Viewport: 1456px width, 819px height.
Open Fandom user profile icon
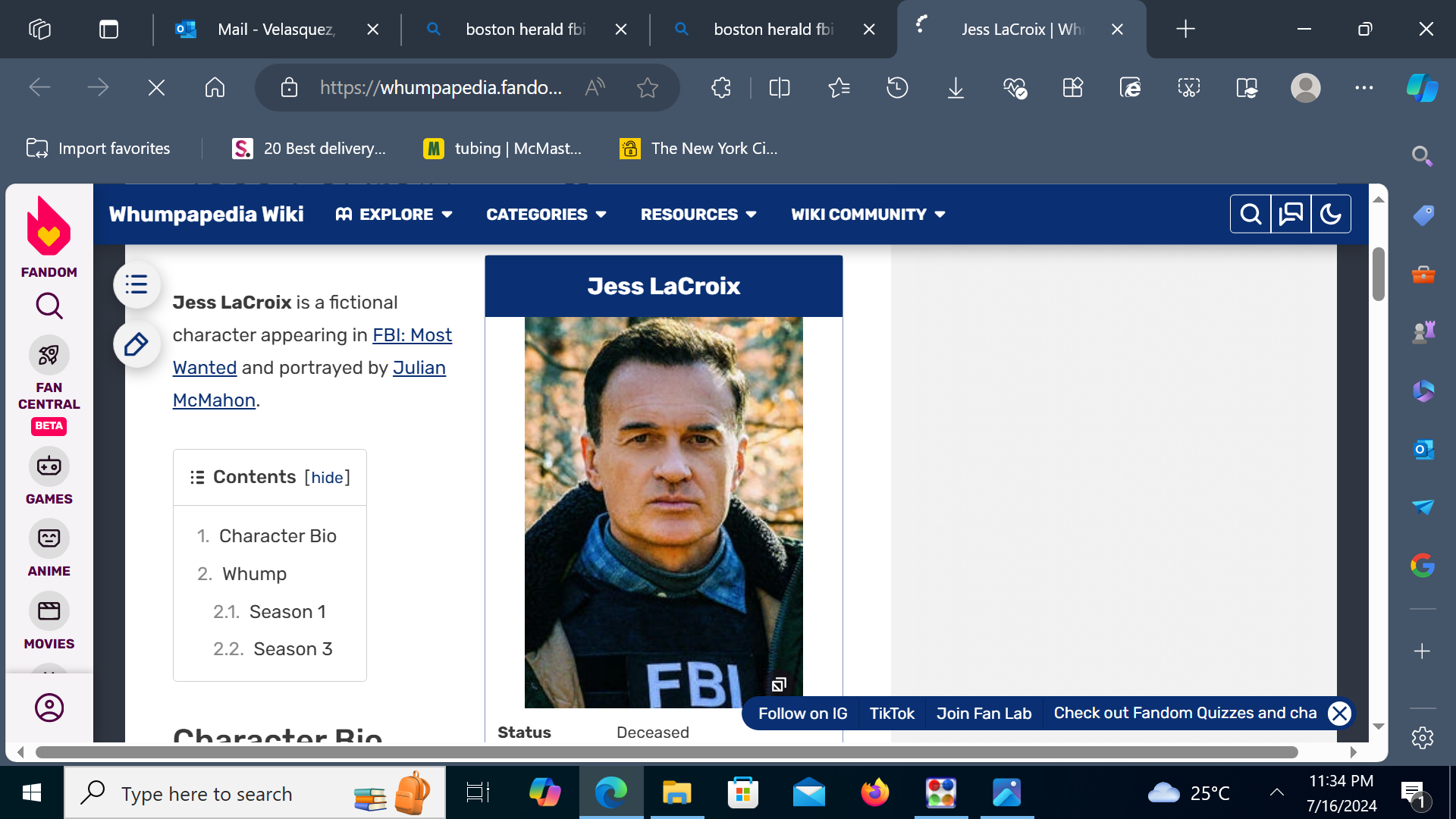tap(49, 708)
